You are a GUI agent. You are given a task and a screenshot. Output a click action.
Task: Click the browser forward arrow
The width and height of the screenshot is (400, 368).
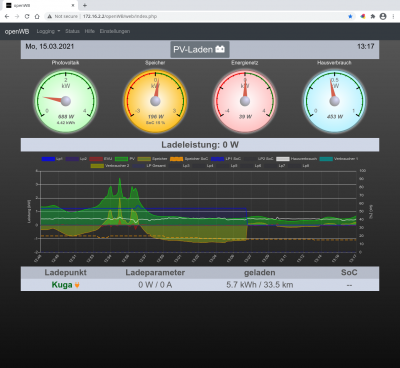click(x=17, y=16)
